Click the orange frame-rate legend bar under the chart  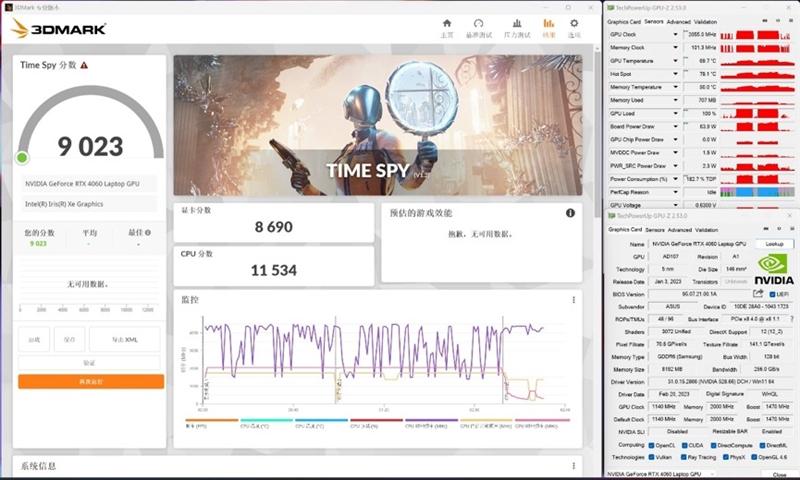tap(211, 420)
